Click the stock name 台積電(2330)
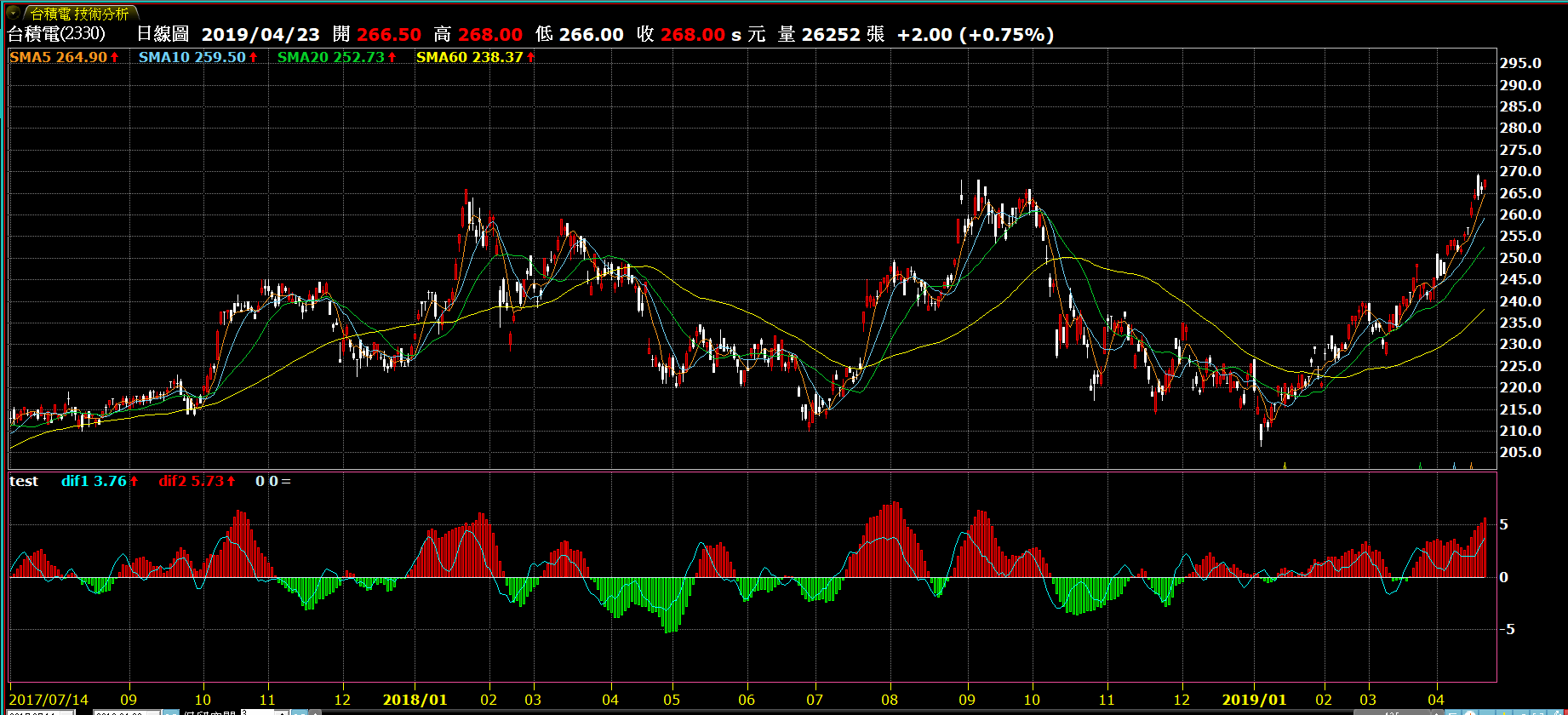1568x715 pixels. 56,34
